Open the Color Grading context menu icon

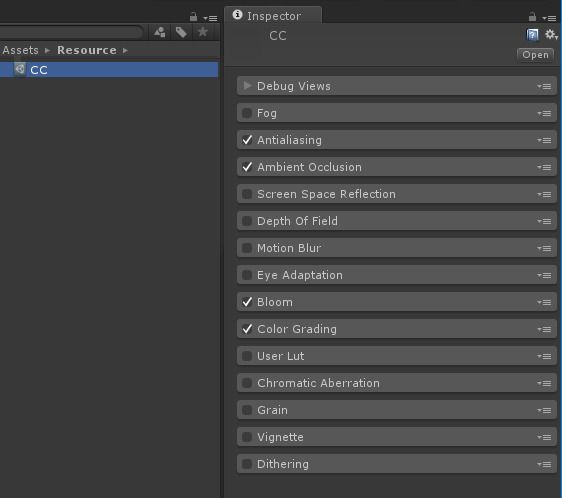[544, 329]
